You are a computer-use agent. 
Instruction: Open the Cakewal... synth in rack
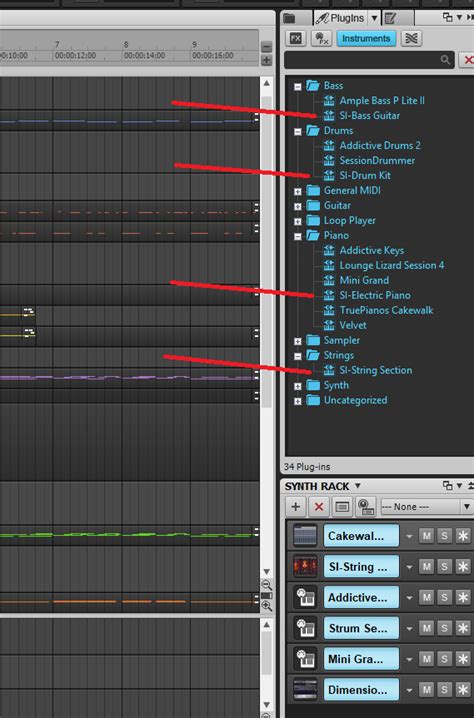pos(361,536)
